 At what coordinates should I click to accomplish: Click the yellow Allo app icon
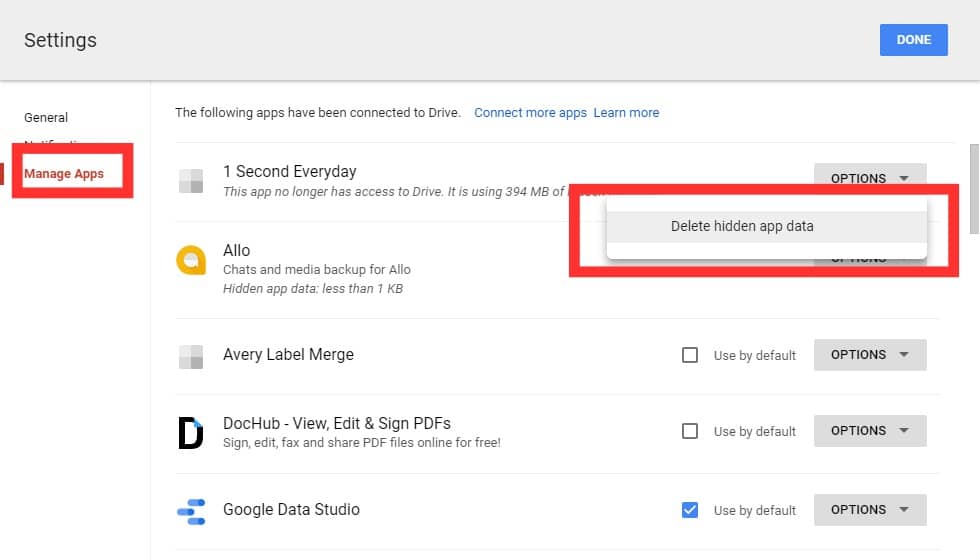point(191,259)
